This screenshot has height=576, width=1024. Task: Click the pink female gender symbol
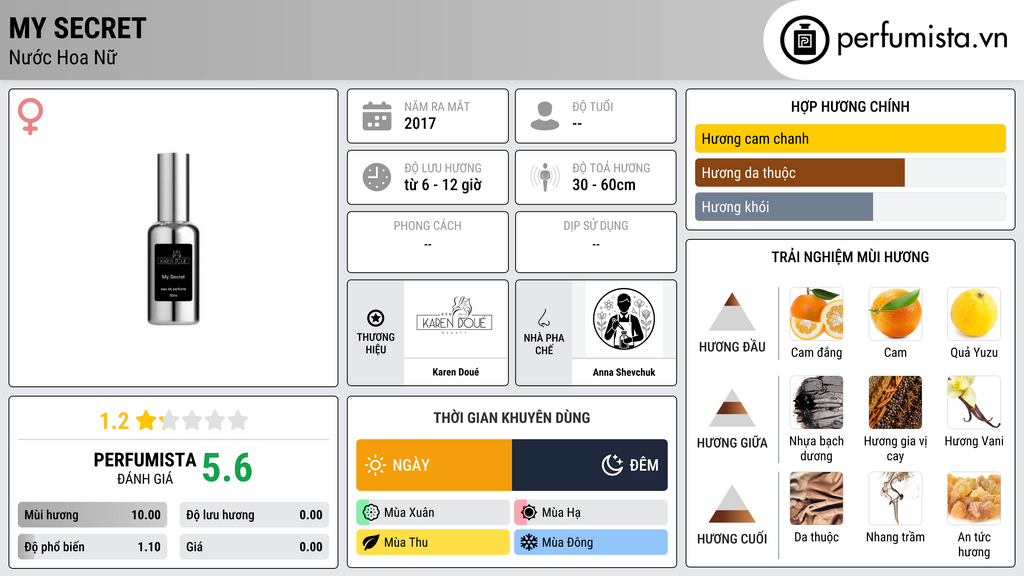(x=30, y=116)
